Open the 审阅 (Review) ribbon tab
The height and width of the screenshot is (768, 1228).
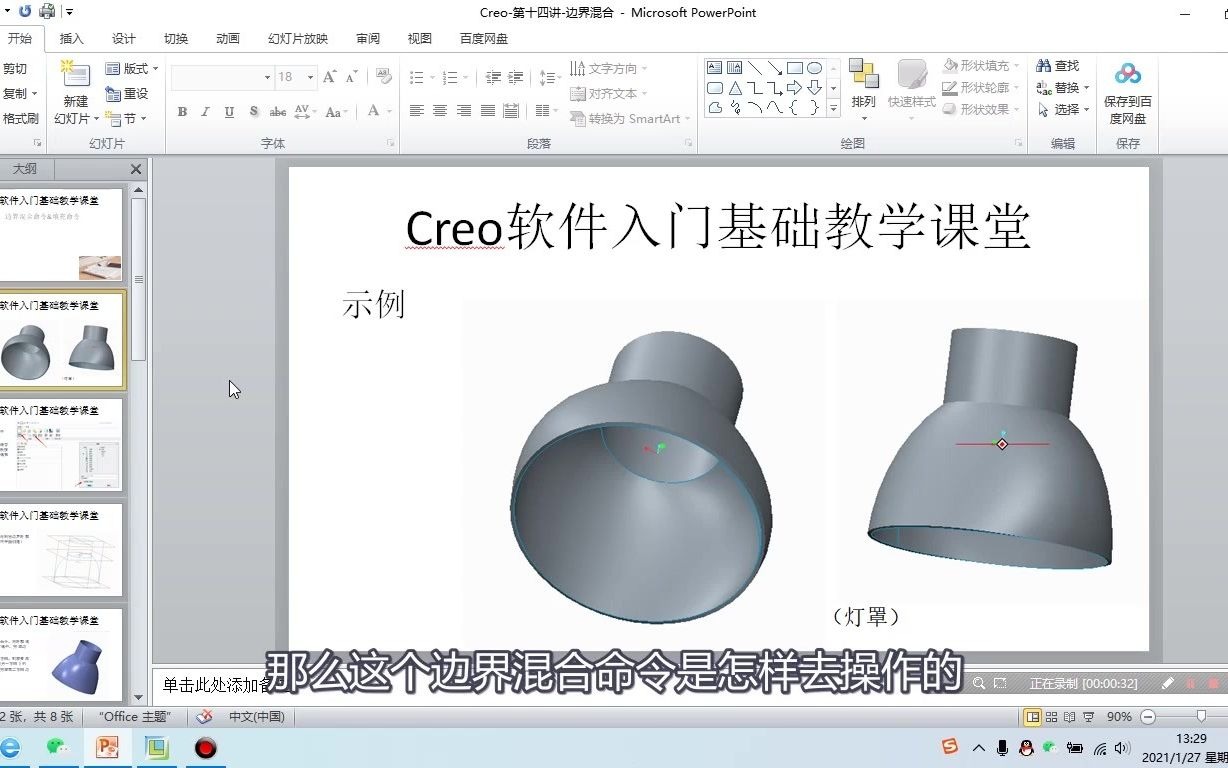[x=367, y=39]
